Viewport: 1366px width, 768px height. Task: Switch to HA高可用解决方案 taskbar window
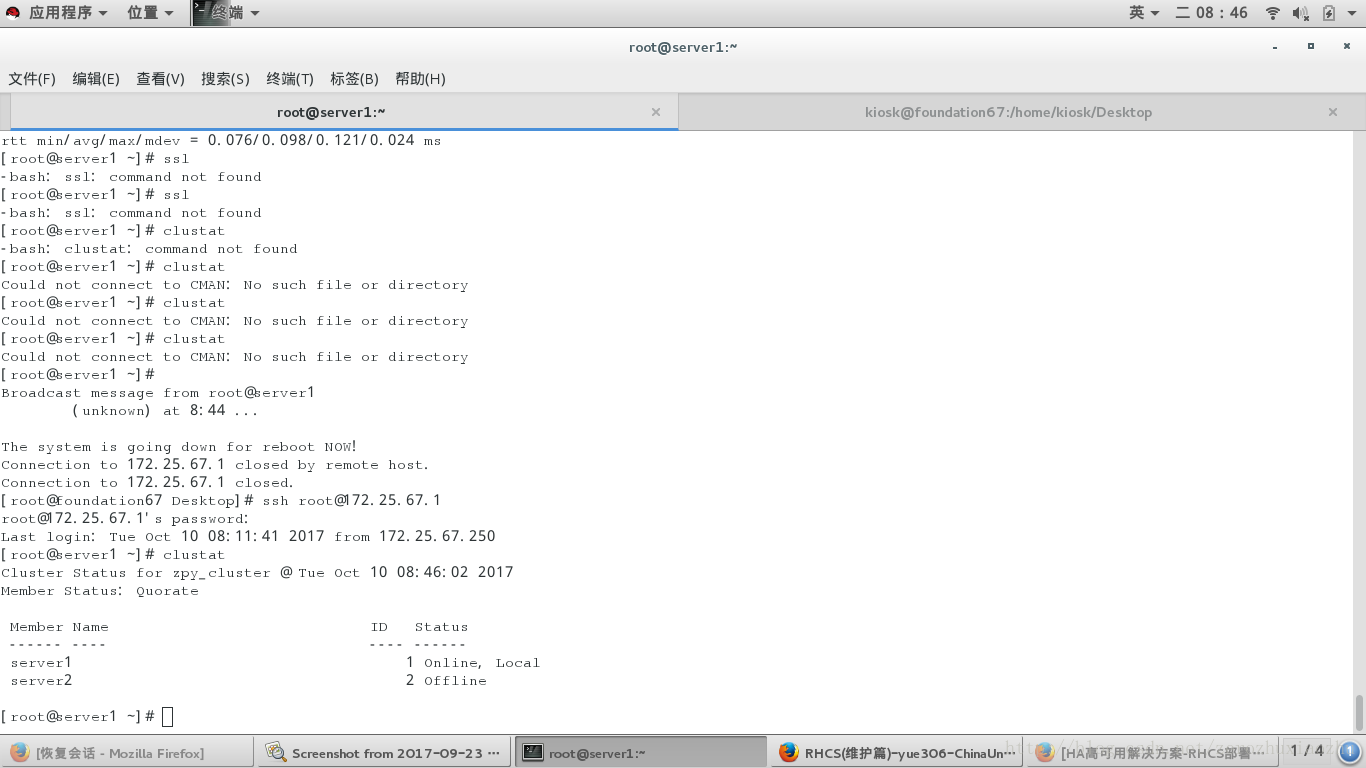point(1150,753)
